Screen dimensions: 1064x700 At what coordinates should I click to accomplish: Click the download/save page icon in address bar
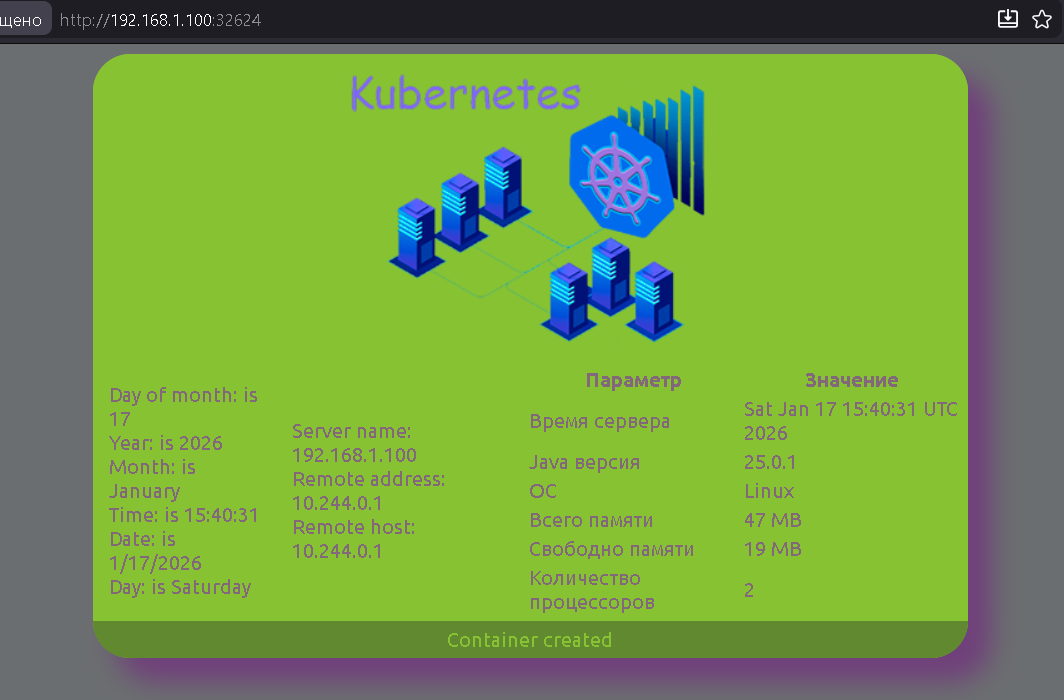tap(1008, 19)
